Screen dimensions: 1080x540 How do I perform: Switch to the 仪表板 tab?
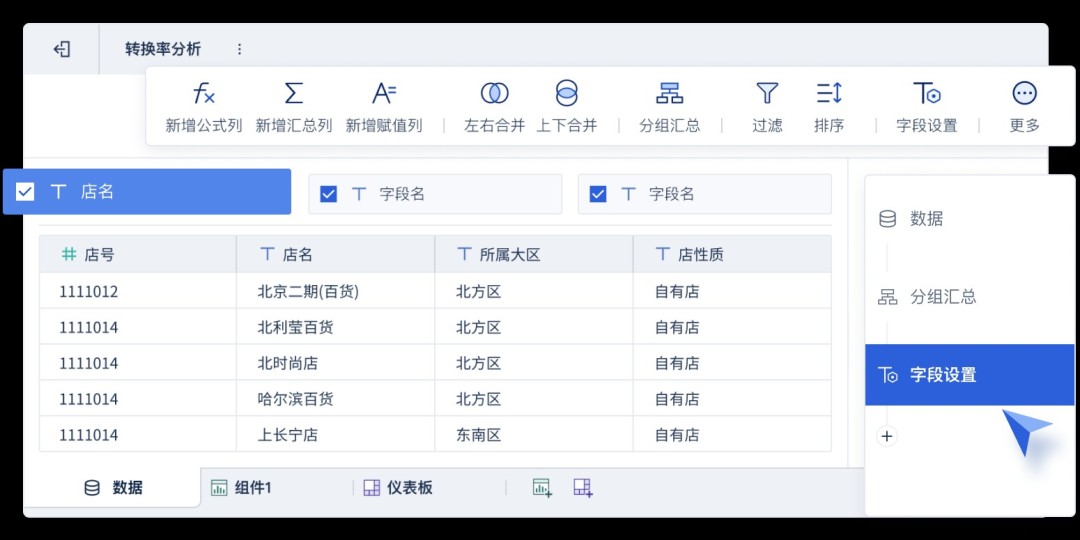398,488
